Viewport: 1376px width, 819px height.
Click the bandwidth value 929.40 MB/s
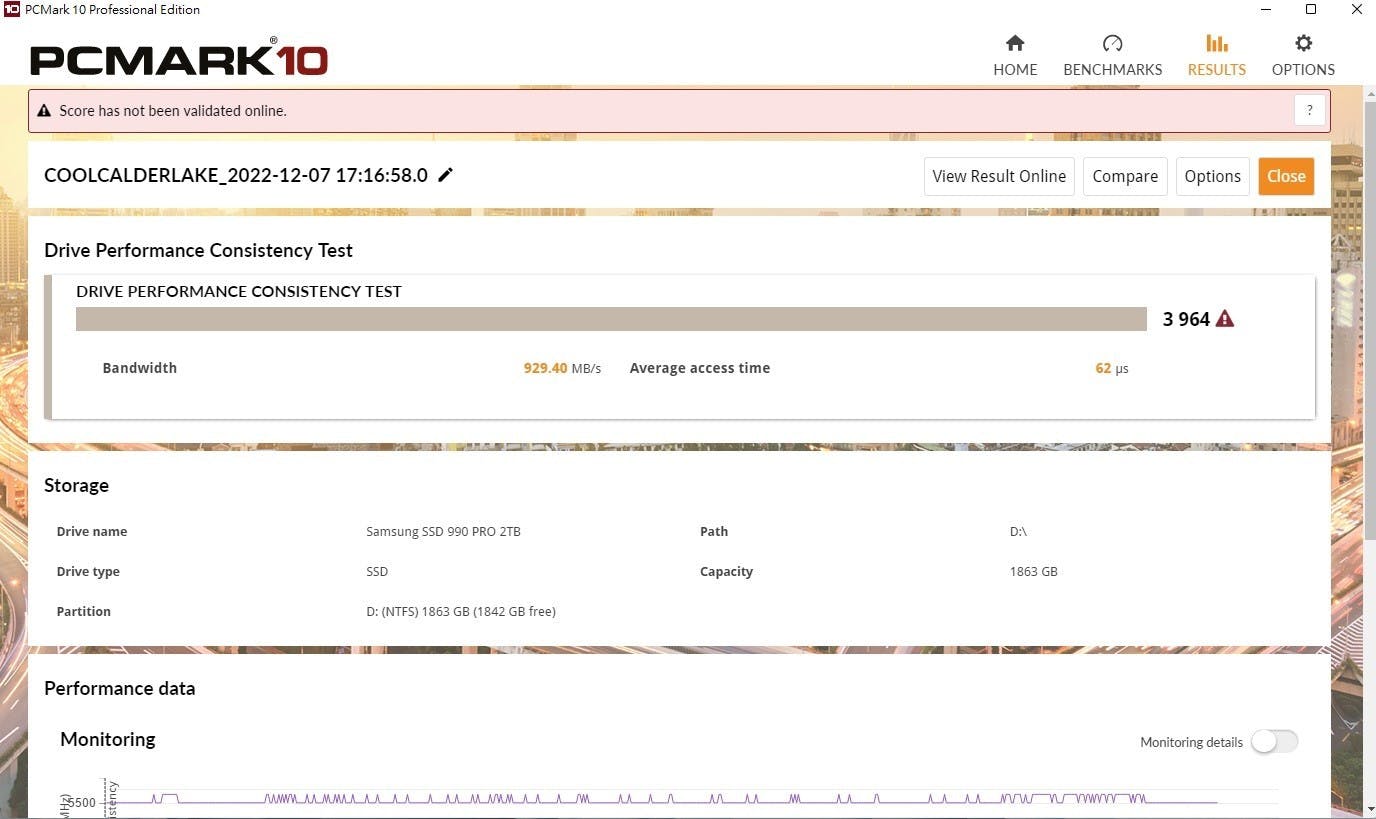click(562, 368)
